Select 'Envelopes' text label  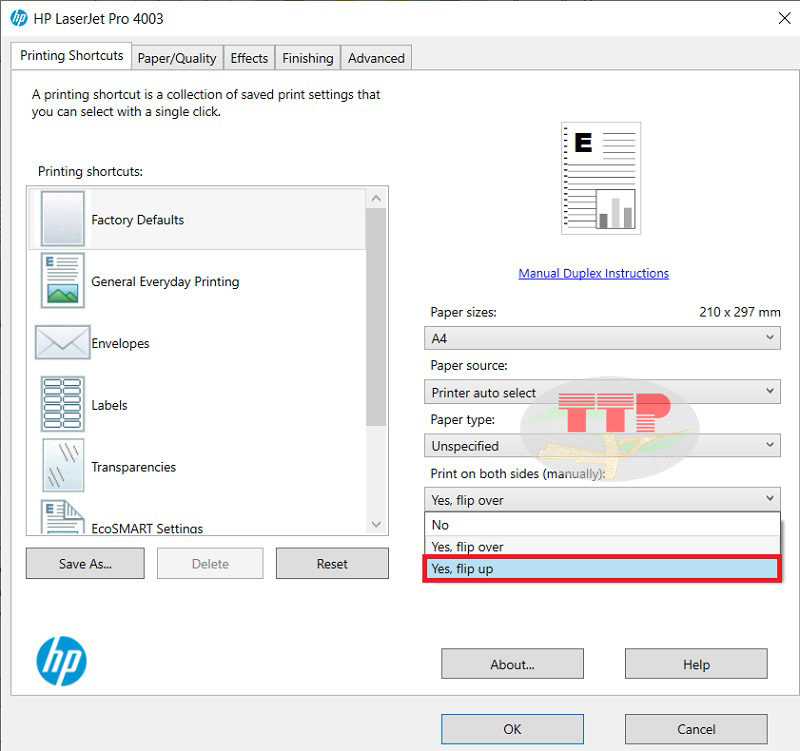pos(120,343)
